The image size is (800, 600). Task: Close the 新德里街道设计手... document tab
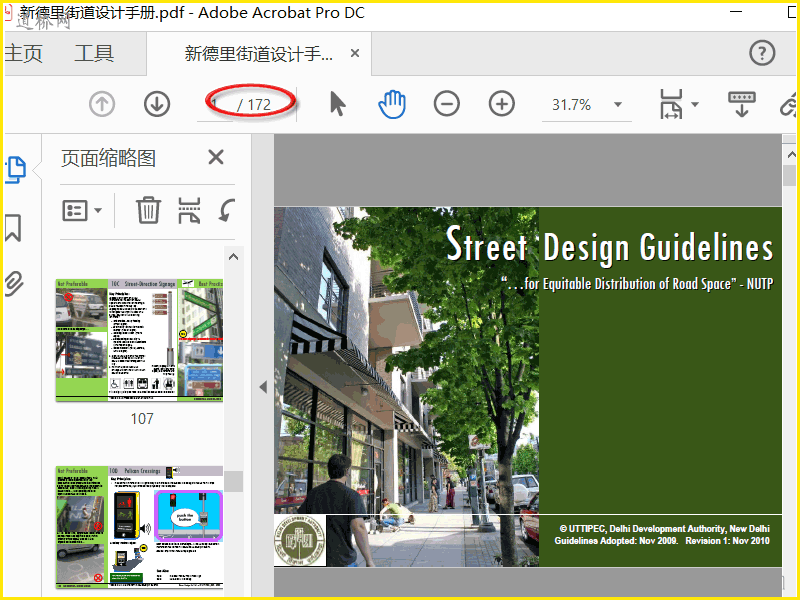(355, 53)
